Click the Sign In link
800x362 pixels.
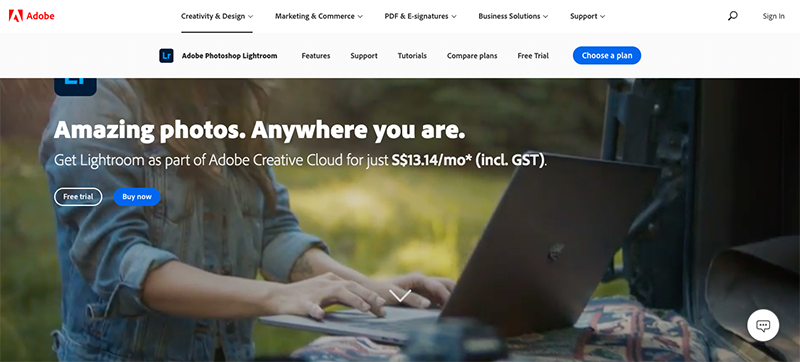click(773, 16)
